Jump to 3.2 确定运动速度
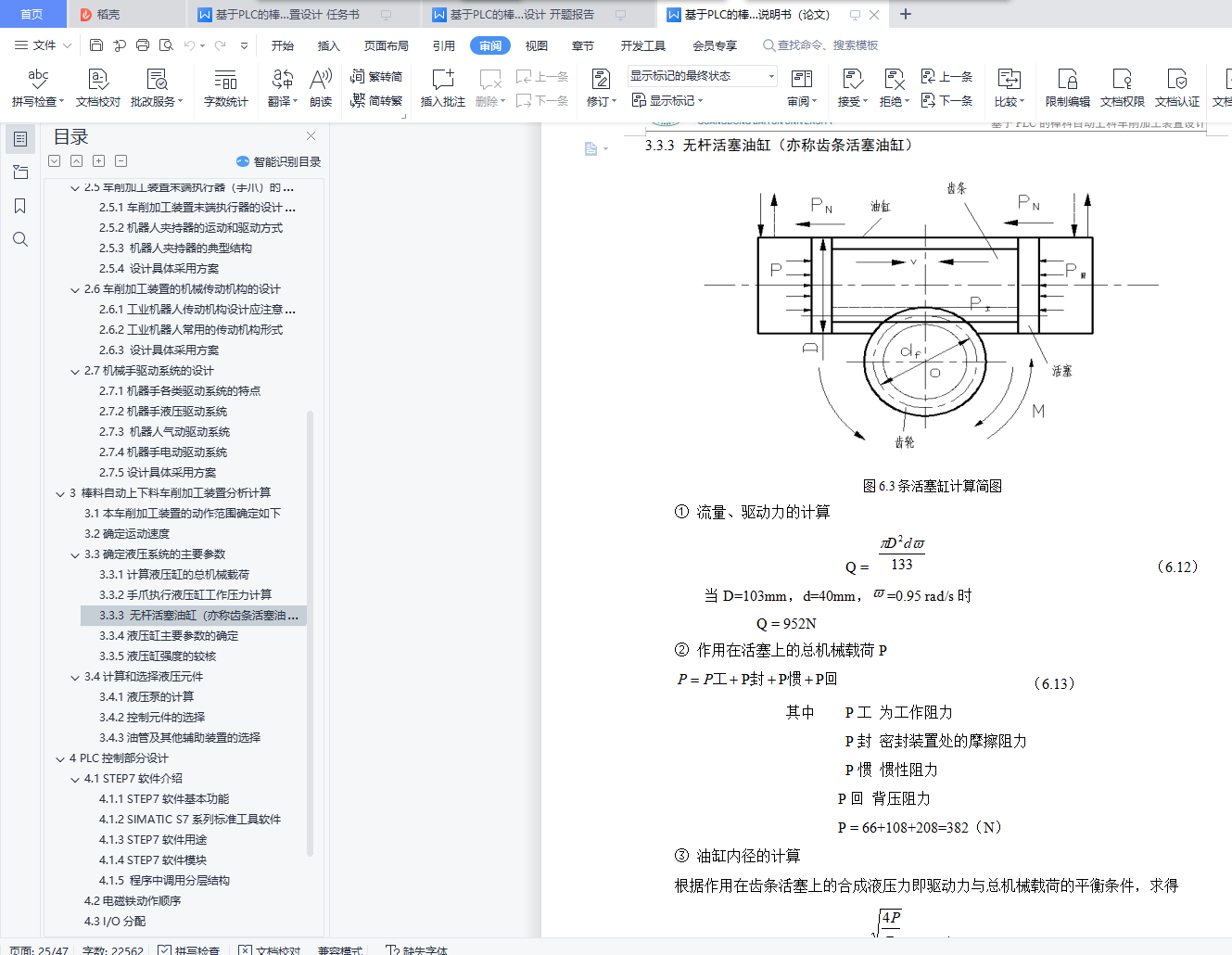This screenshot has width=1232, height=955. point(127,534)
